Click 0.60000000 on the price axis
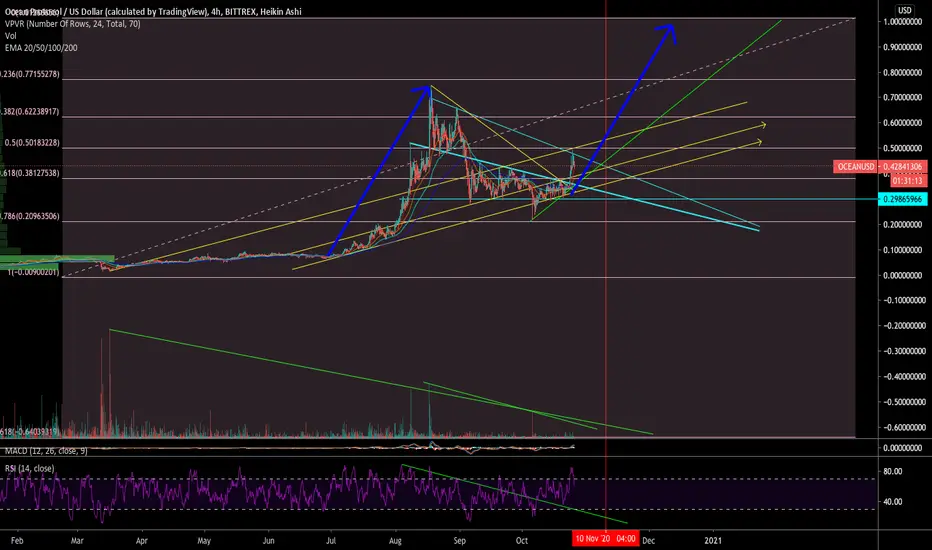This screenshot has width=932, height=550. point(902,123)
